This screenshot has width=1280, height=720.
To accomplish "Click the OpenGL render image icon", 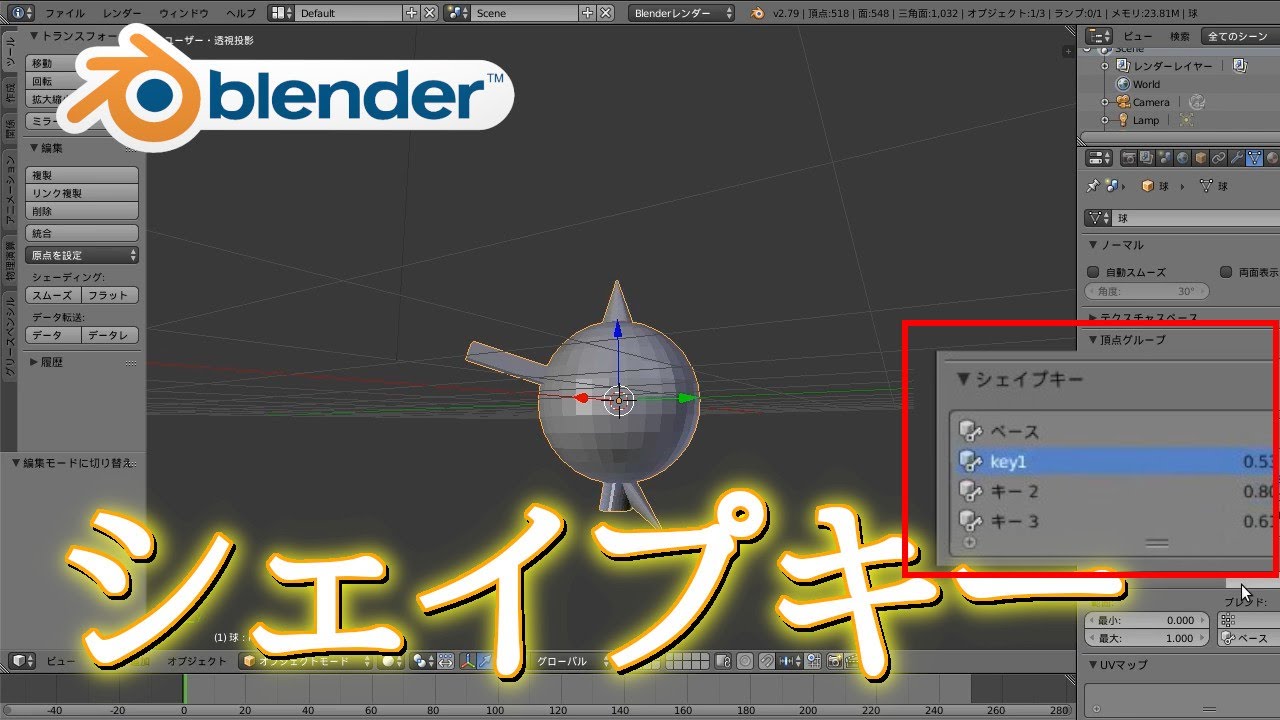I will pyautogui.click(x=833, y=661).
